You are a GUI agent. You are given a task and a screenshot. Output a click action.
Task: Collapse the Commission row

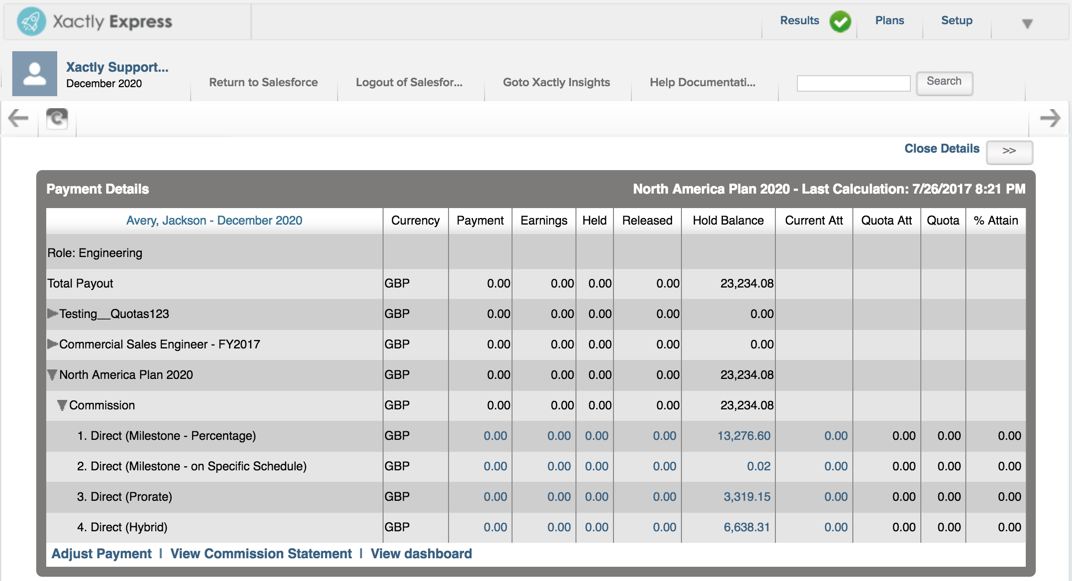[x=62, y=405]
